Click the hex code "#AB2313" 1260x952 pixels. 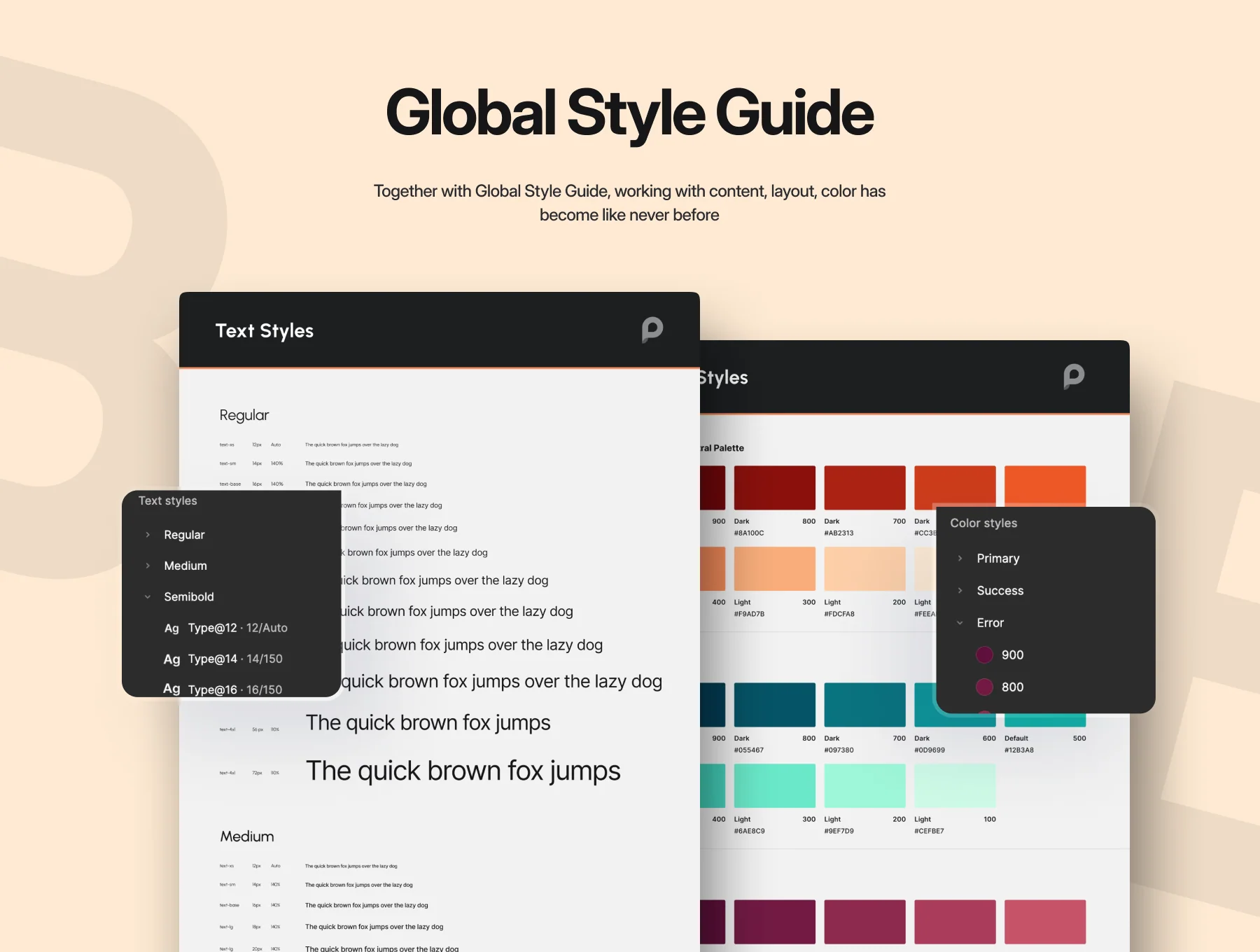(x=839, y=533)
